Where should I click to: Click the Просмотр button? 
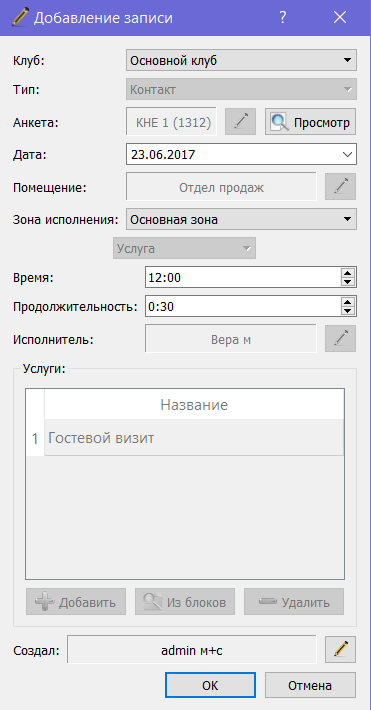point(310,121)
